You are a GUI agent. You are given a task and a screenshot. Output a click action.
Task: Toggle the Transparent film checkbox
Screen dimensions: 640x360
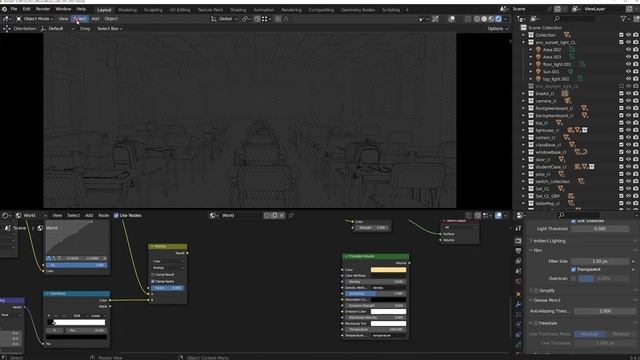tap(573, 269)
